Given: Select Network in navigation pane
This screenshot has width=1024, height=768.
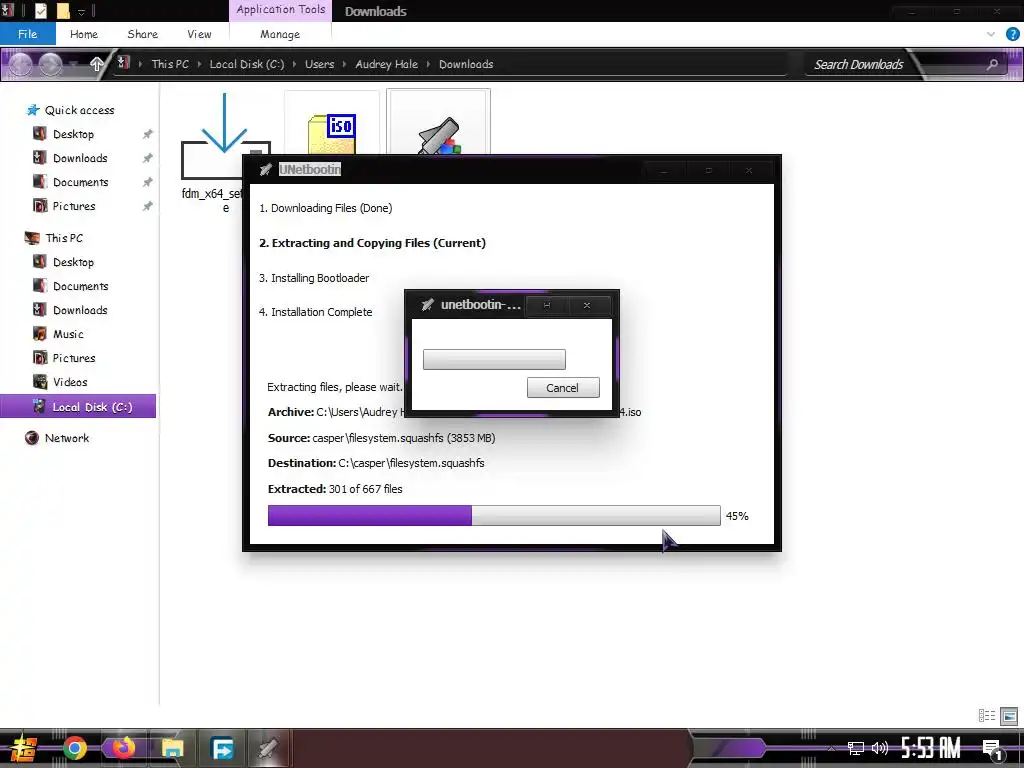Looking at the screenshot, I should point(67,438).
